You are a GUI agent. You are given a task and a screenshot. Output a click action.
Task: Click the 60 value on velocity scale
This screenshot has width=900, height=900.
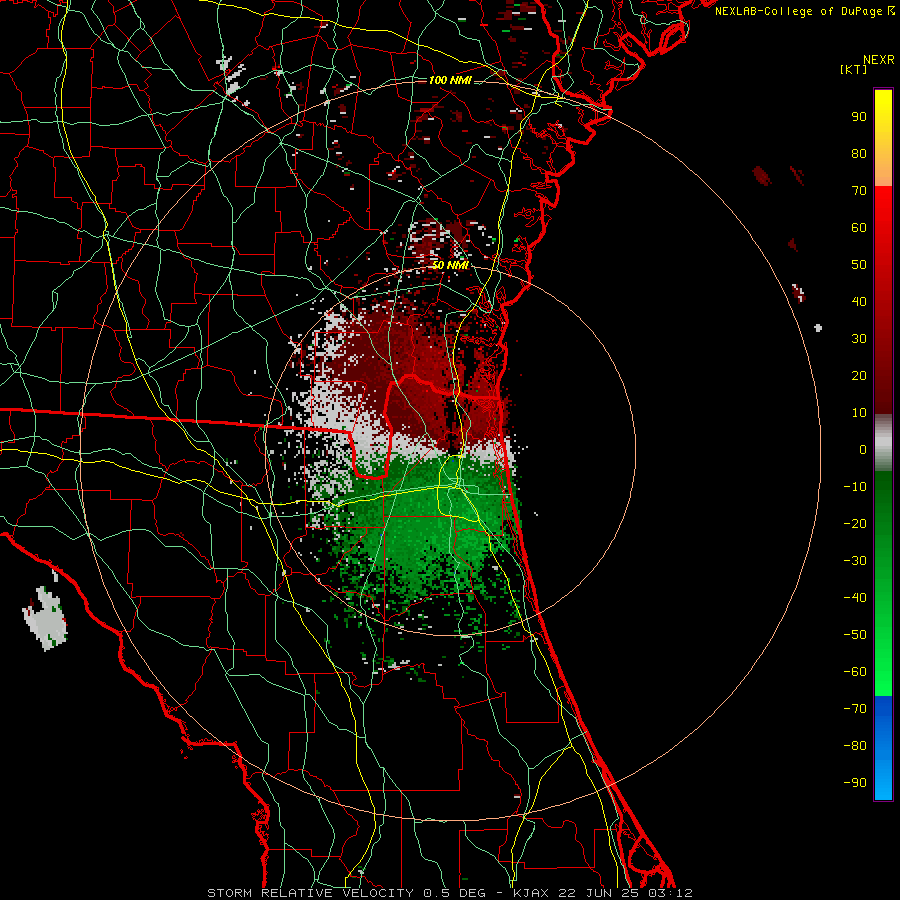click(859, 228)
